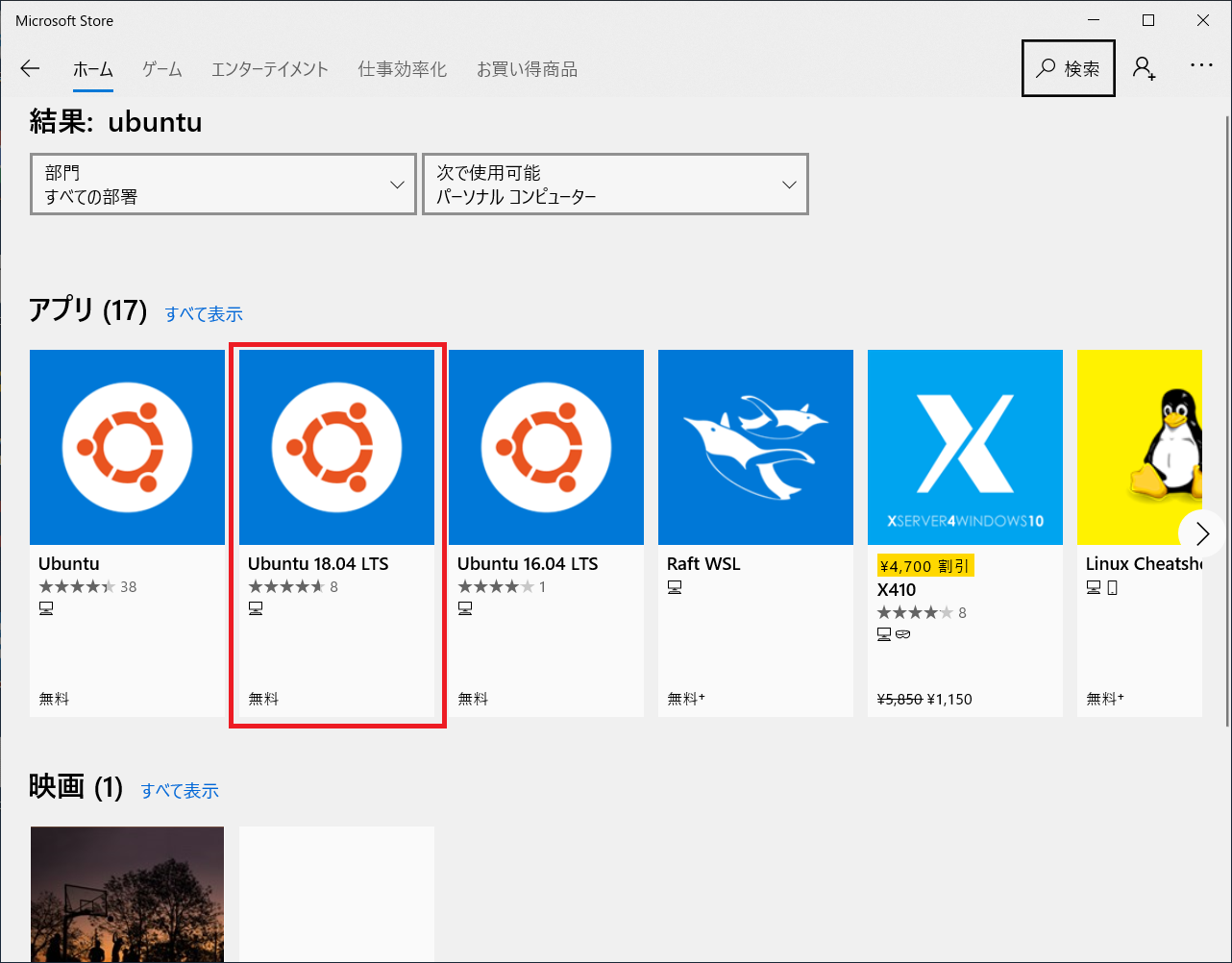
Task: Maximize the Microsoft Store window
Action: 1147,20
